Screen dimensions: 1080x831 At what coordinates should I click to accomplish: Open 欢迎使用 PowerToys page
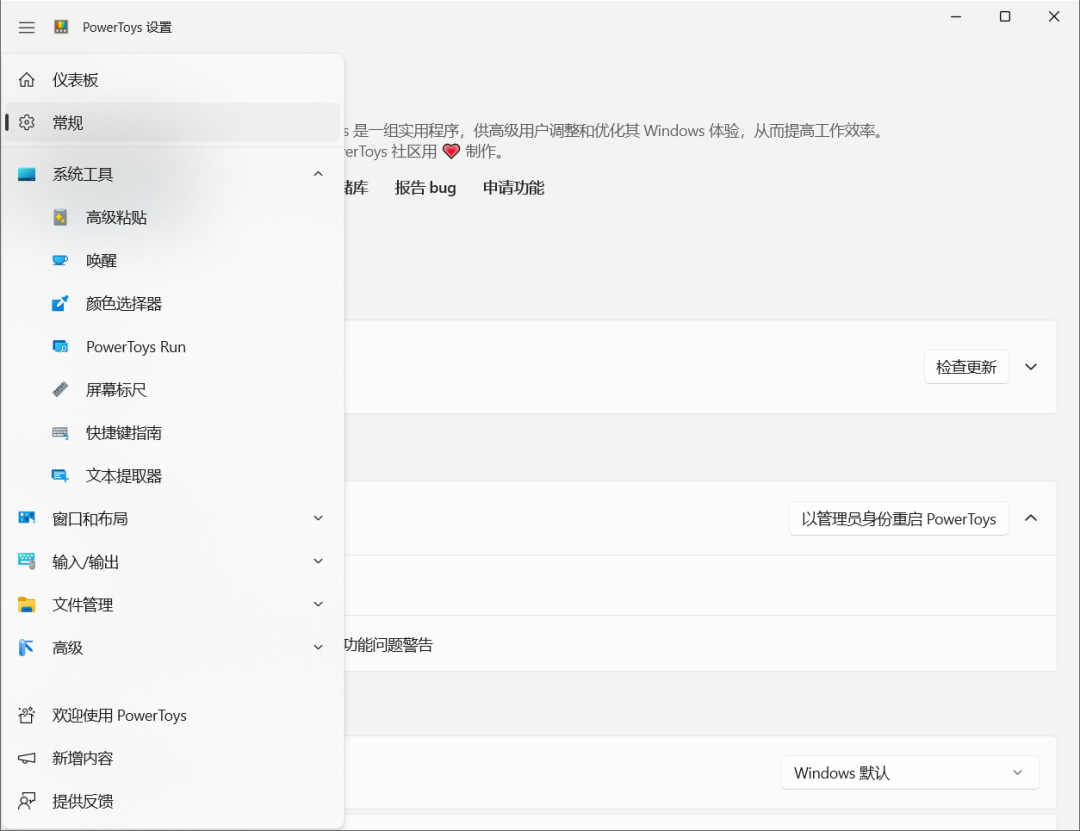coord(172,715)
